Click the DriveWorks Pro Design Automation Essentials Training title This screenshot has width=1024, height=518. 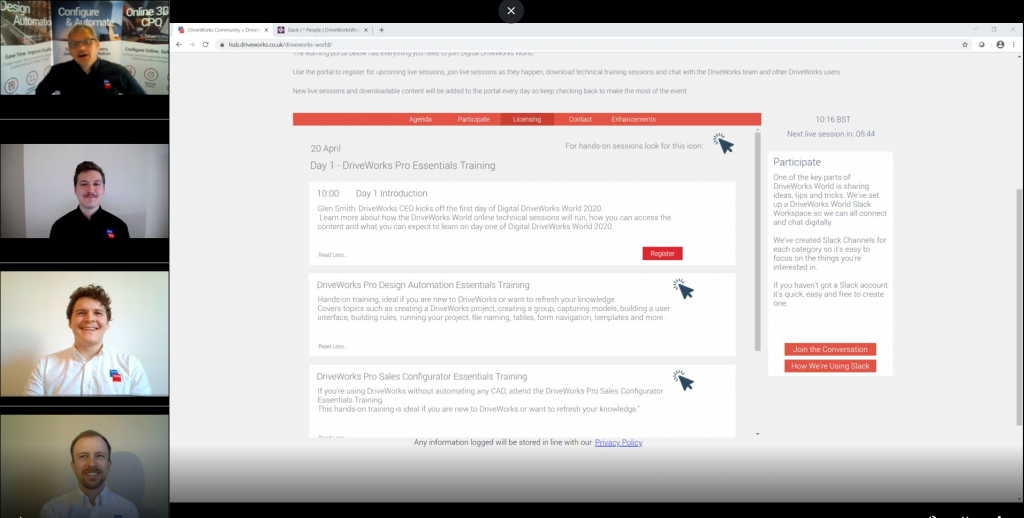(x=423, y=285)
